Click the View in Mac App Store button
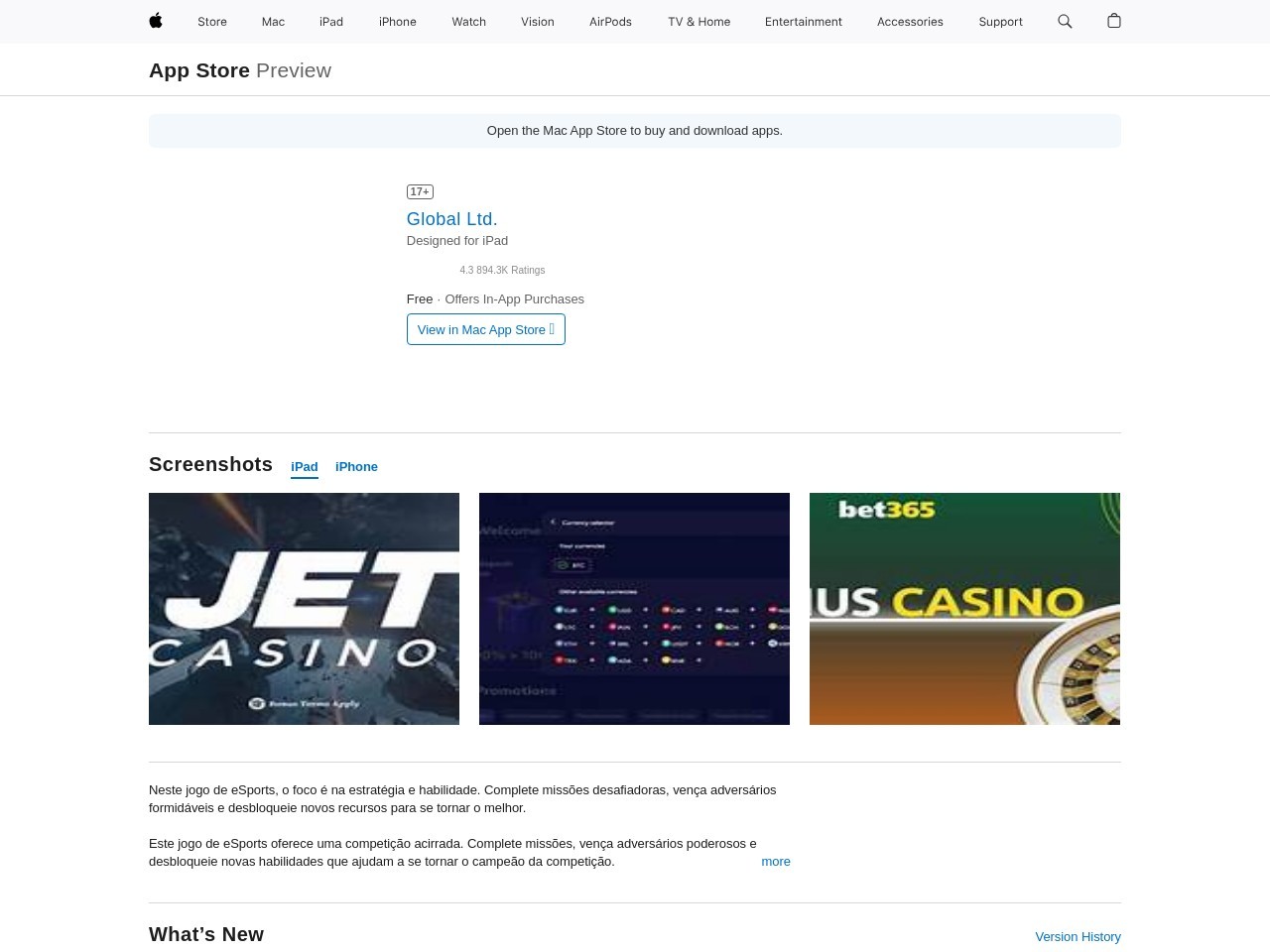The width and height of the screenshot is (1270, 952). point(485,329)
